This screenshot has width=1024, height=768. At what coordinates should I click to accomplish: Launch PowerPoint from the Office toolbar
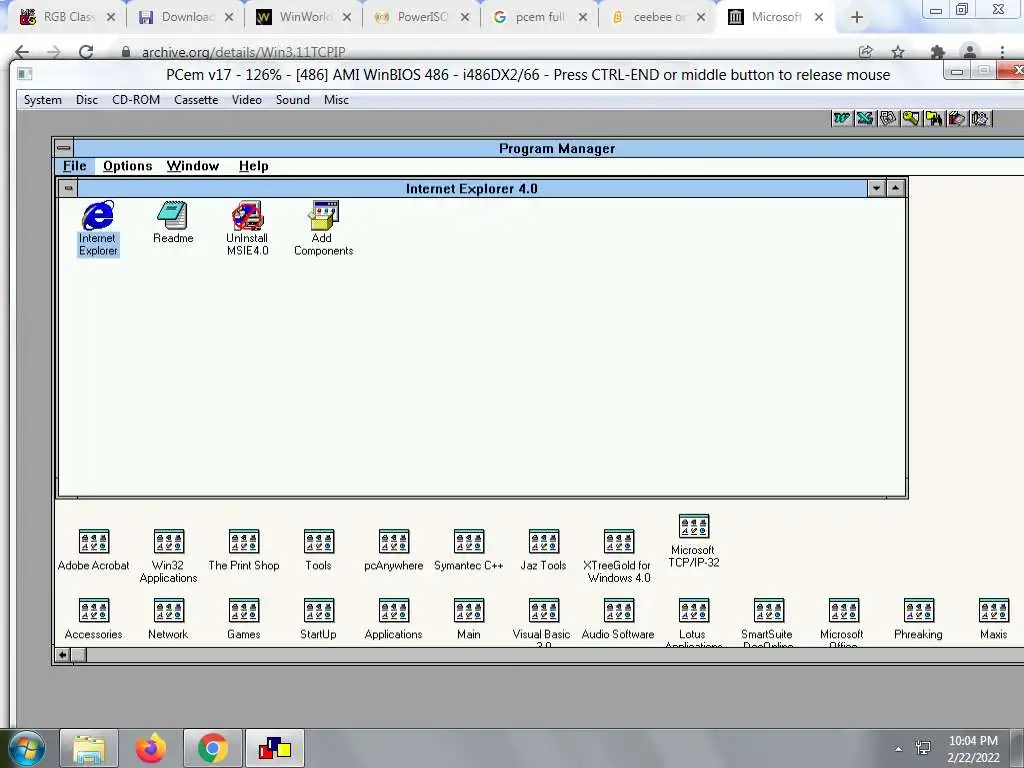888,118
